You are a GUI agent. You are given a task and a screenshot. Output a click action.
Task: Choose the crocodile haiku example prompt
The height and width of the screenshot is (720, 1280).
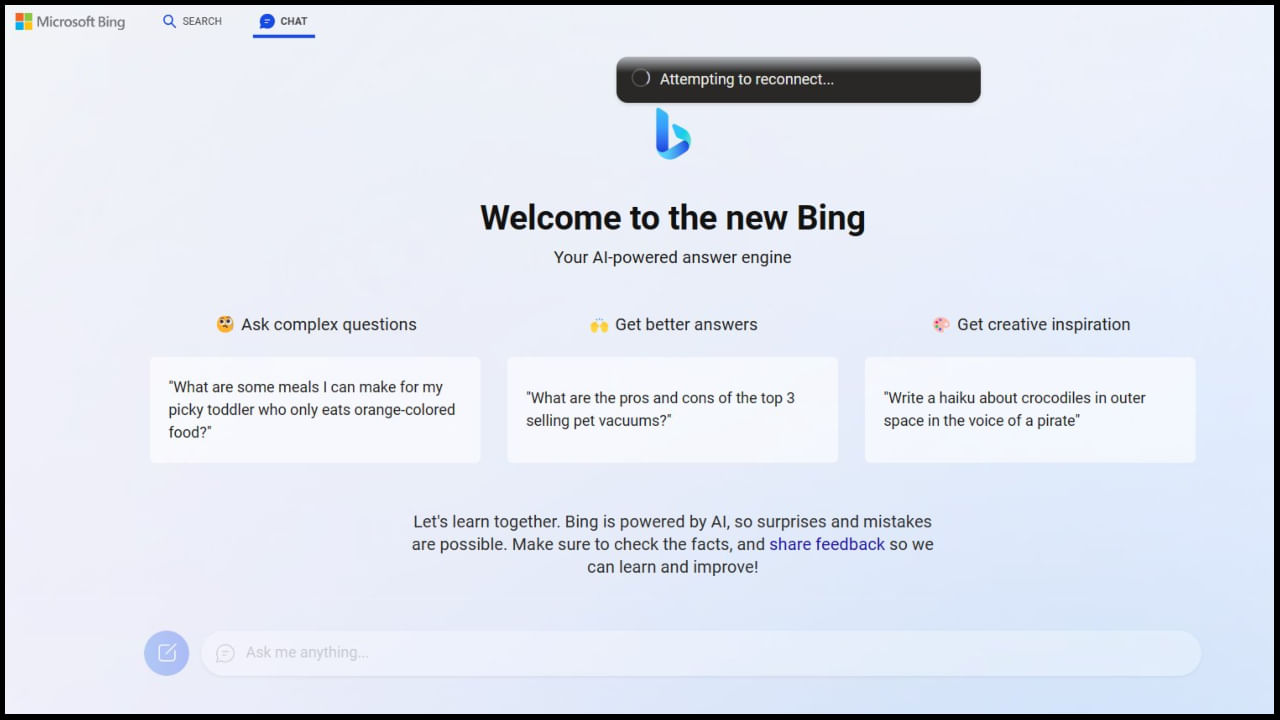click(x=1030, y=410)
